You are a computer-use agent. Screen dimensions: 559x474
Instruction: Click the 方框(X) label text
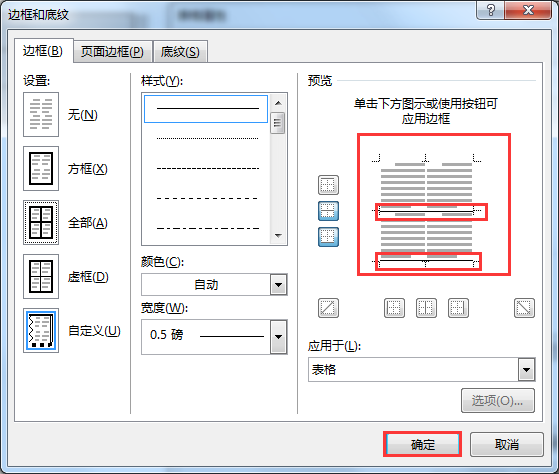pyautogui.click(x=88, y=169)
